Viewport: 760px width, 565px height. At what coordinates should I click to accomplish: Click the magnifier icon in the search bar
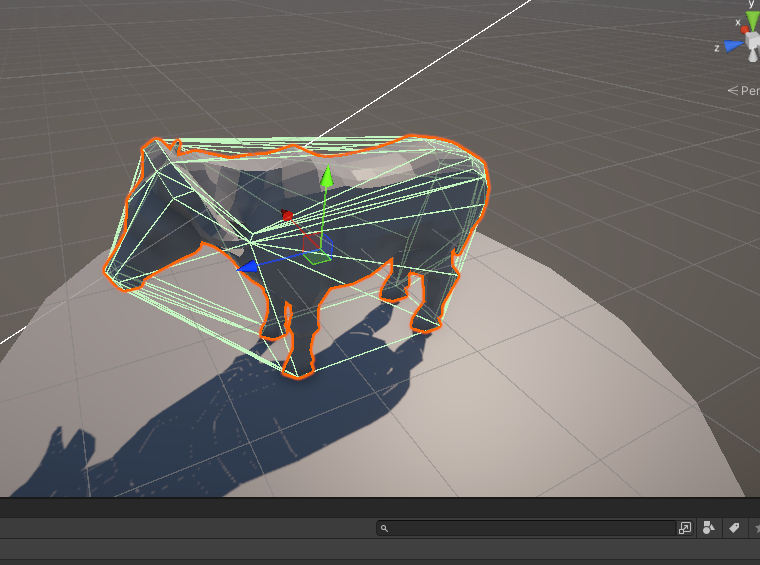(x=384, y=528)
